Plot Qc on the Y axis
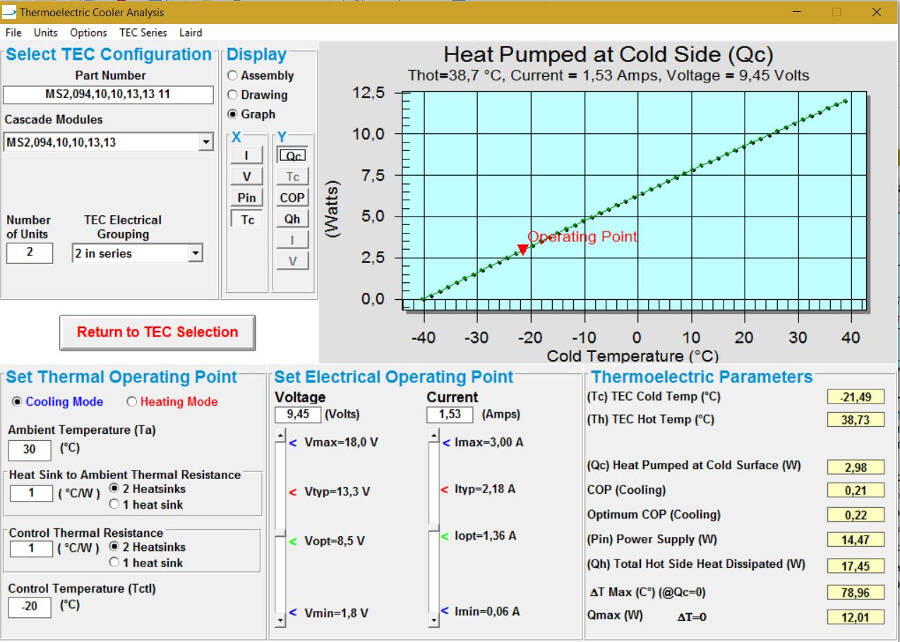 tap(291, 155)
